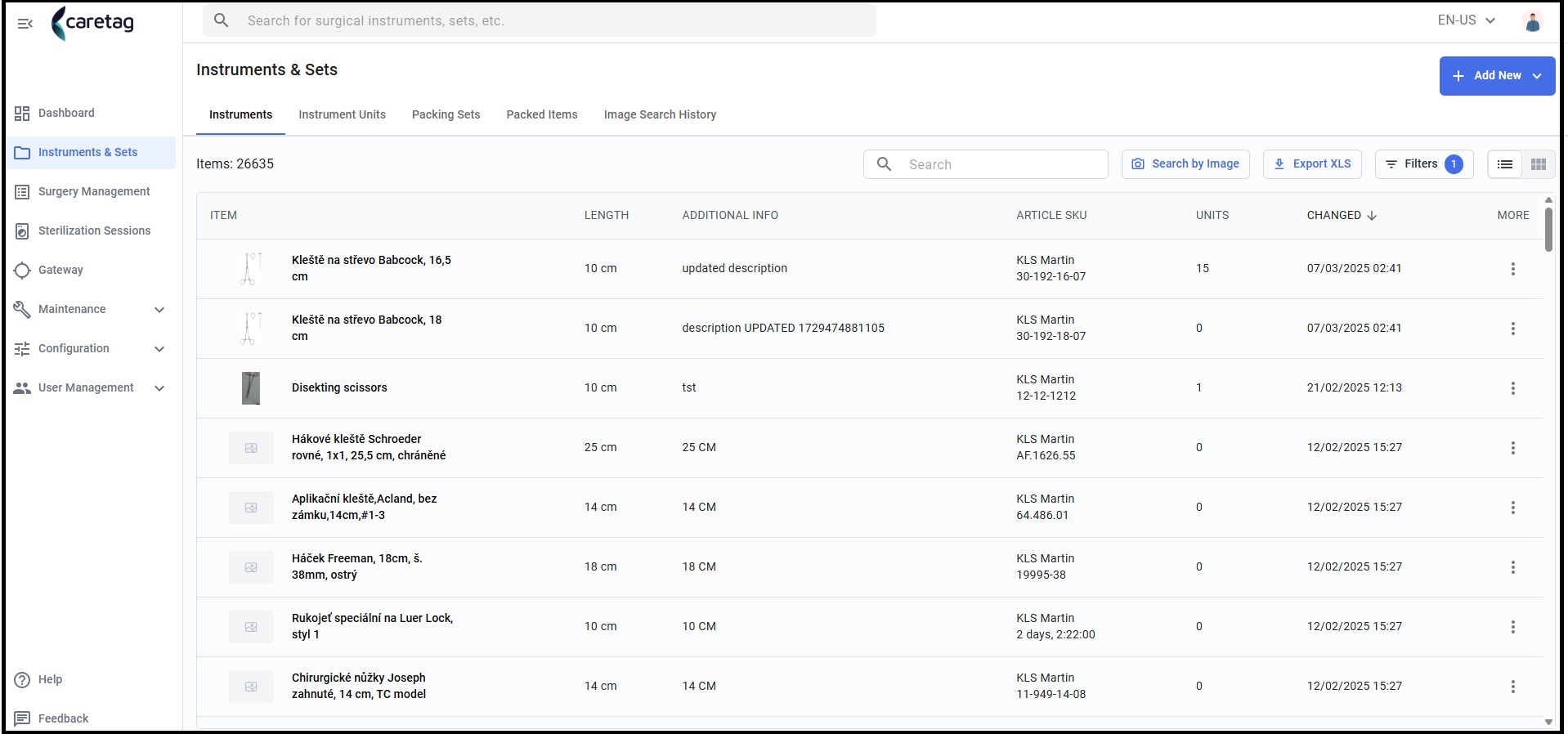
Task: Open more options for Disekting scissors row
Action: pyautogui.click(x=1512, y=388)
